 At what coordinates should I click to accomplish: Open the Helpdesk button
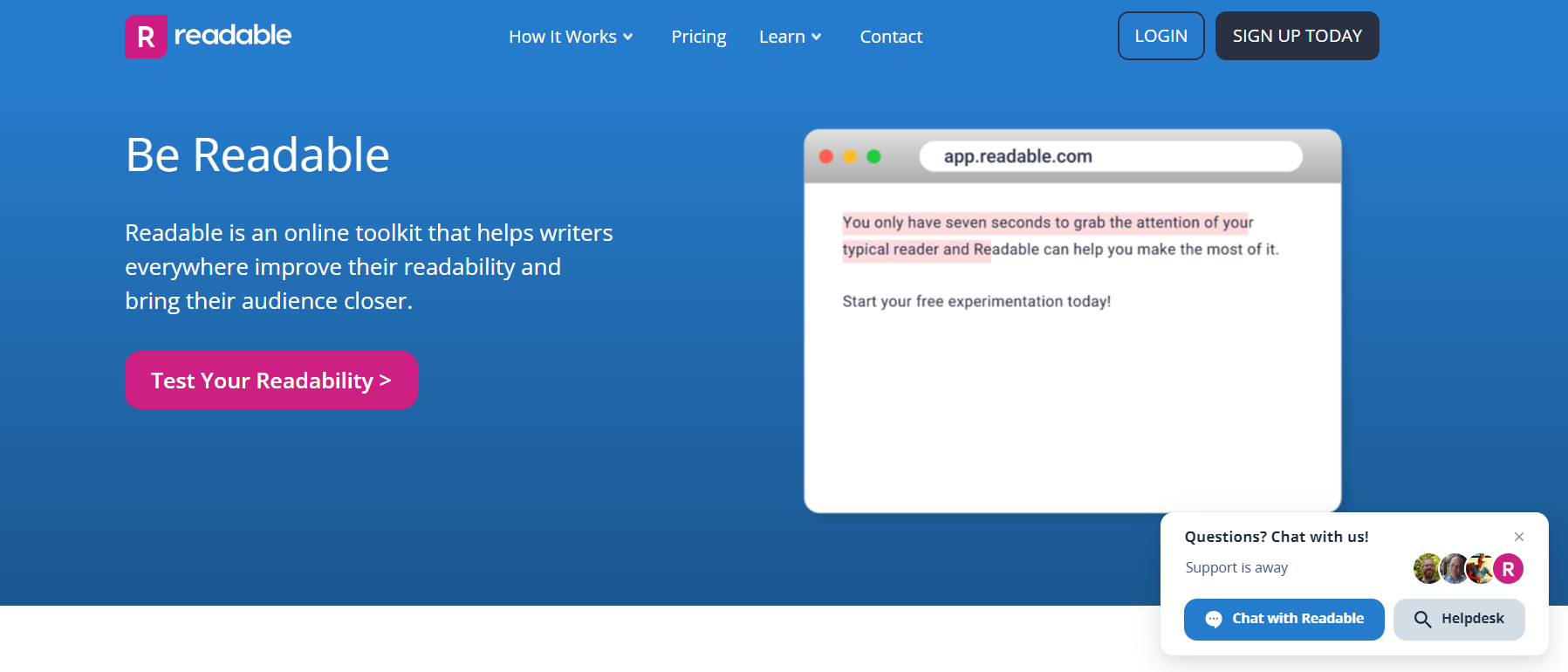tap(1459, 619)
